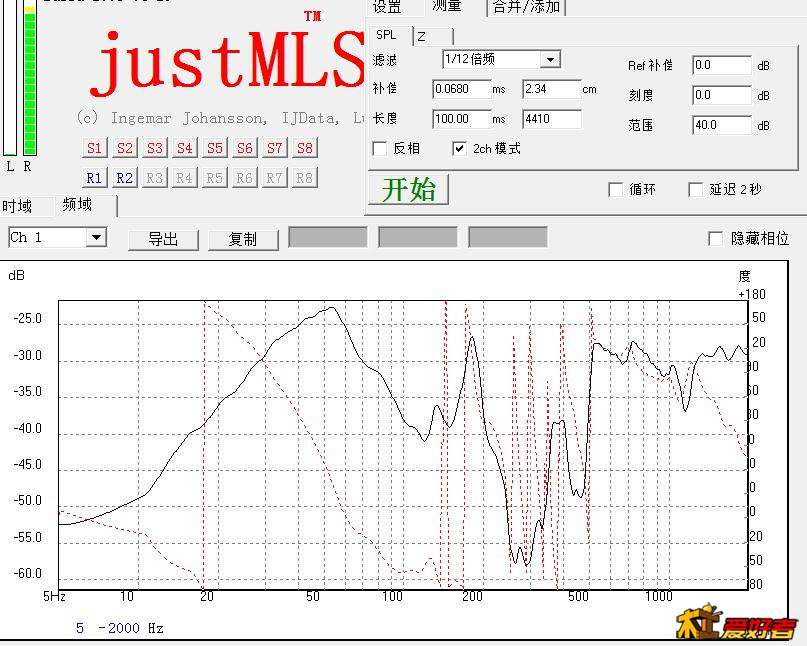The image size is (807, 646).
Task: Select memory slot S8
Action: pos(305,147)
